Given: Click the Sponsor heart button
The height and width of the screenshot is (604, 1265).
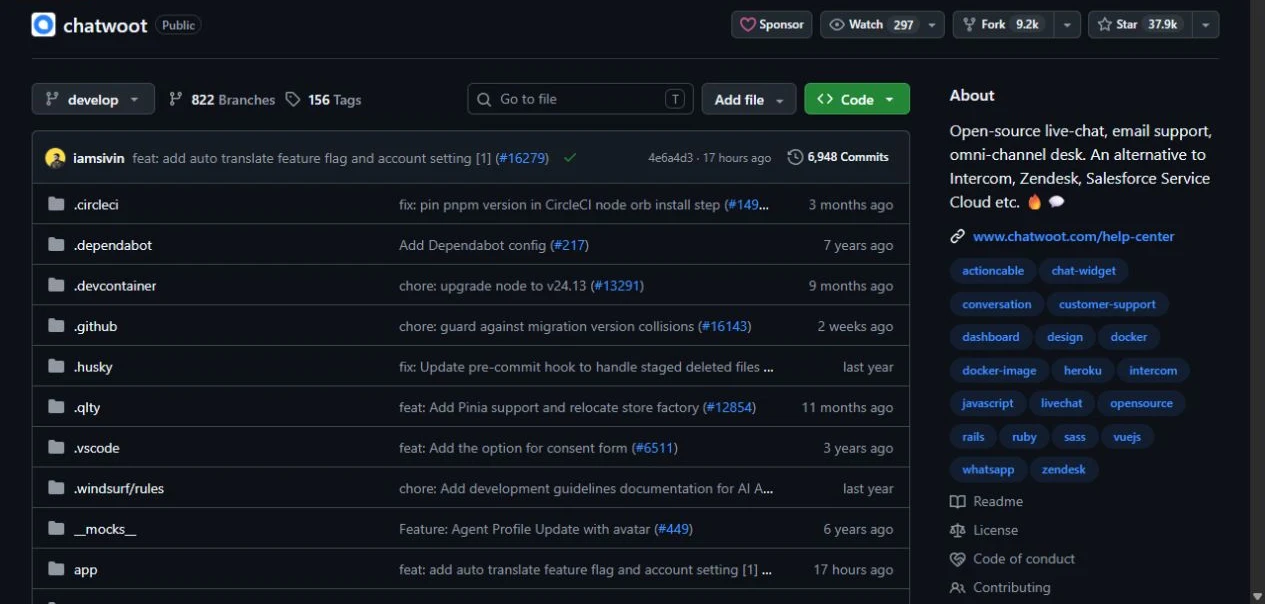Looking at the screenshot, I should [772, 25].
